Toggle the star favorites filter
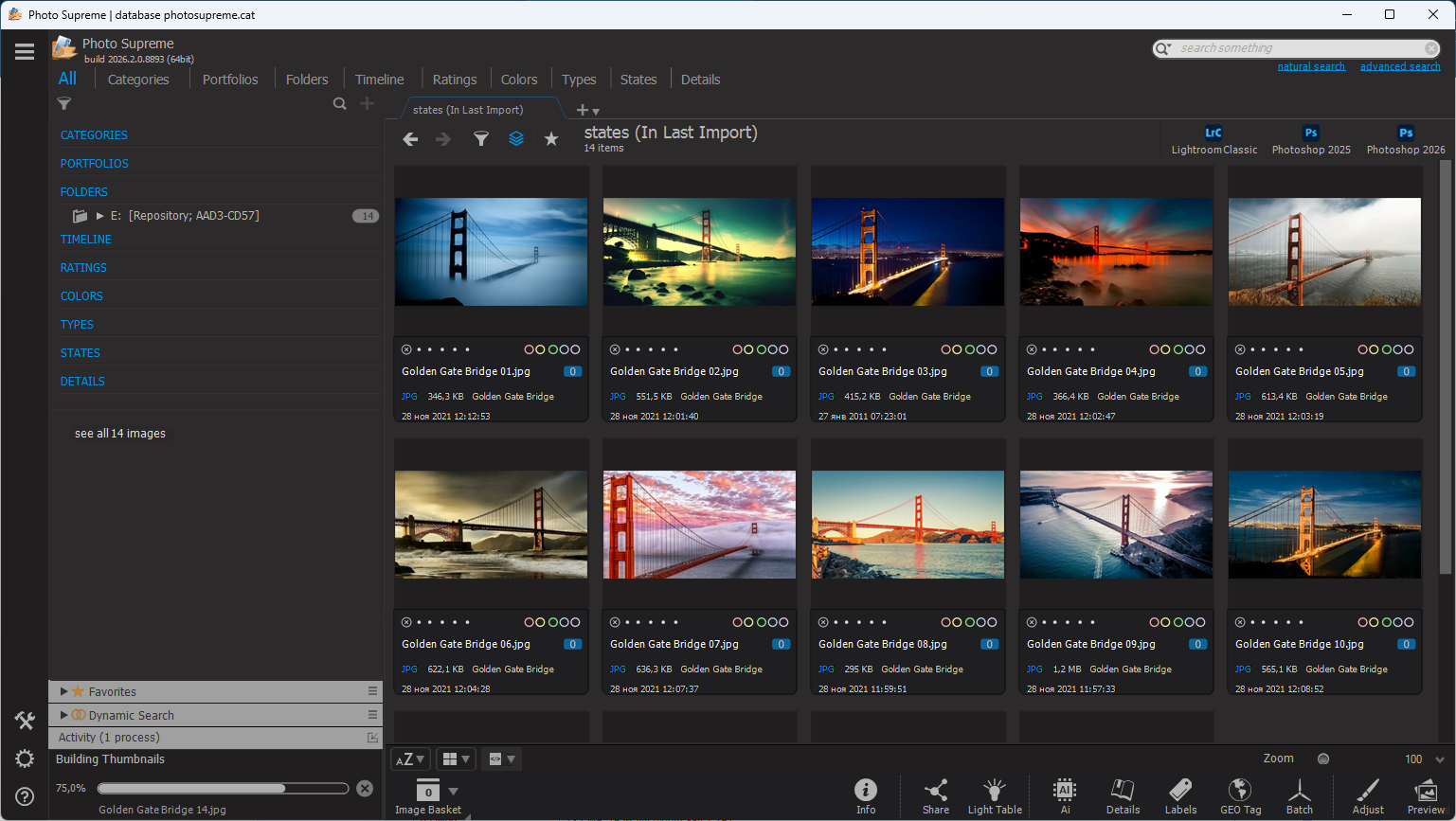 tap(551, 139)
